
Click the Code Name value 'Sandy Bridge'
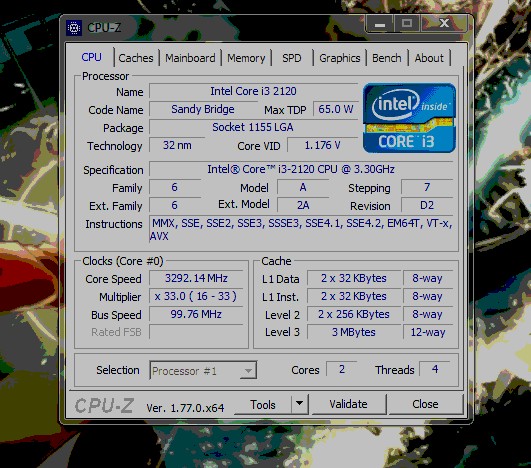click(x=203, y=109)
